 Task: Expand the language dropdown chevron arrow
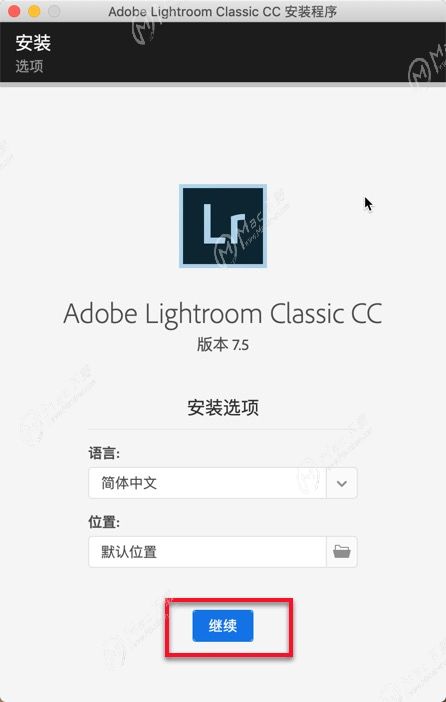pyautogui.click(x=342, y=483)
